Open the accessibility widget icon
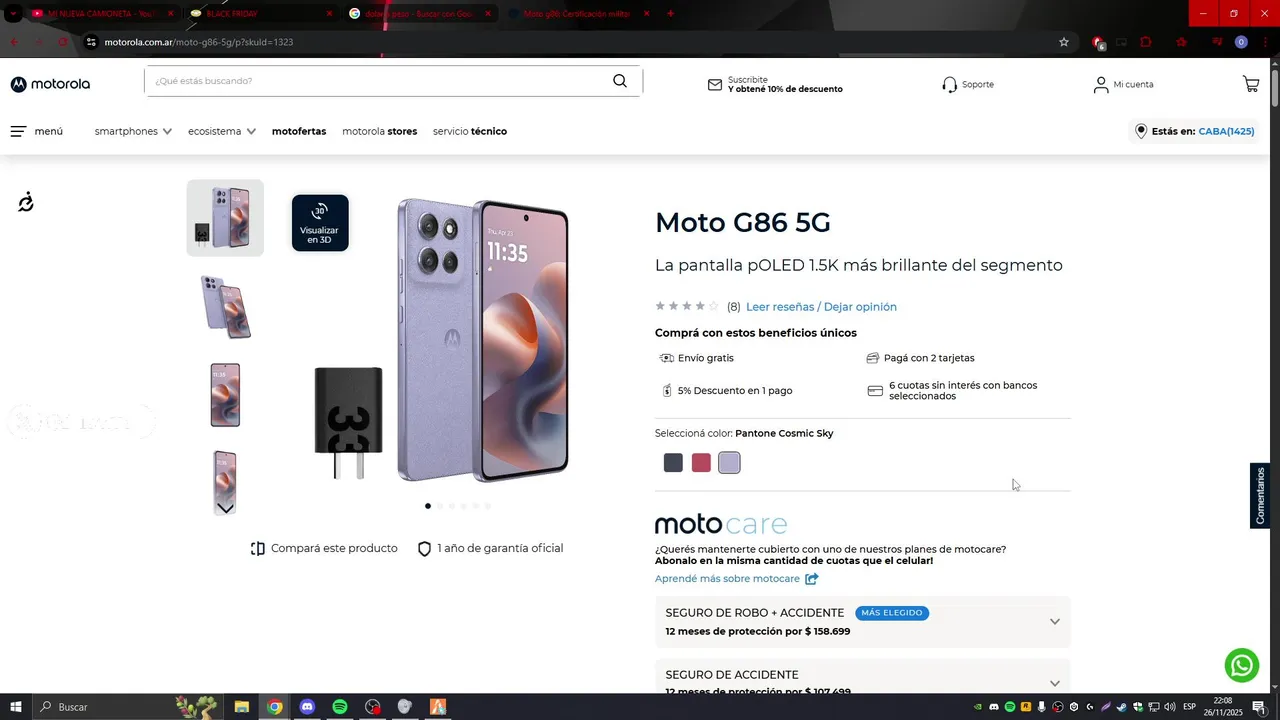1280x720 pixels. 26,202
